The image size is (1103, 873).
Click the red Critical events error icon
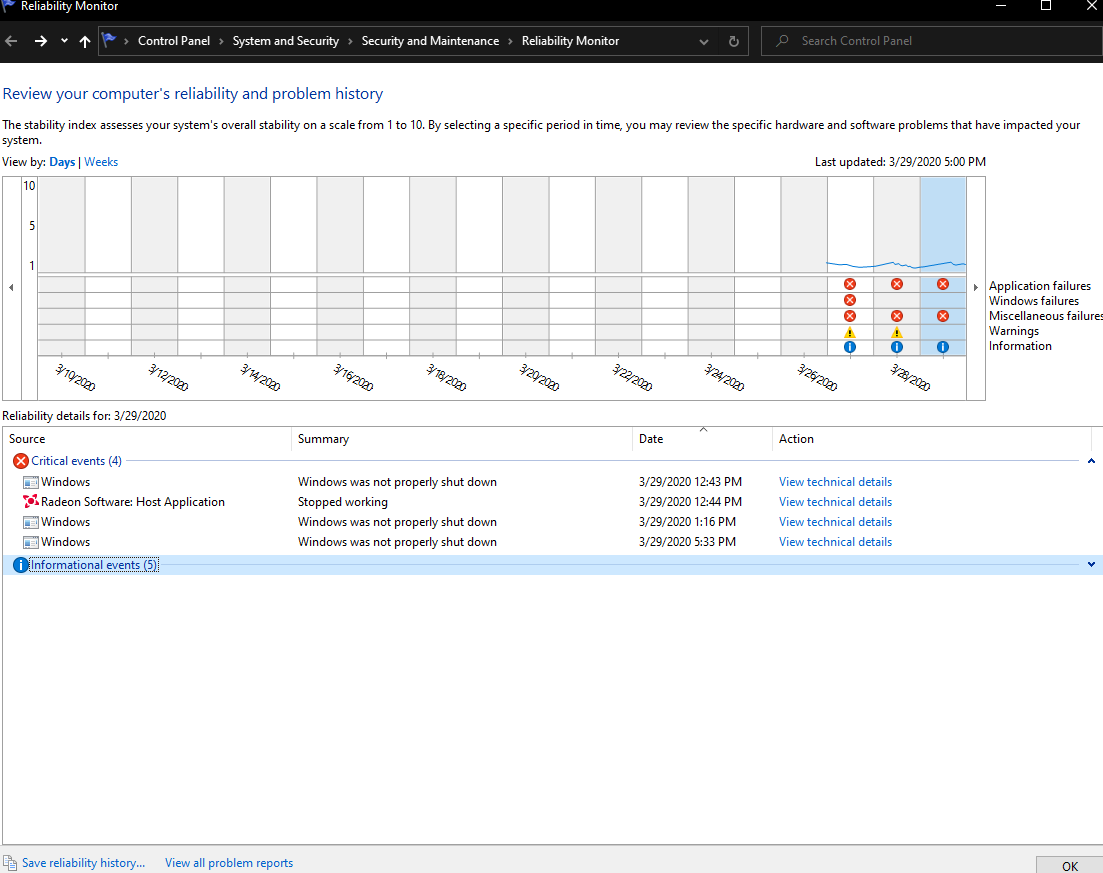21,461
